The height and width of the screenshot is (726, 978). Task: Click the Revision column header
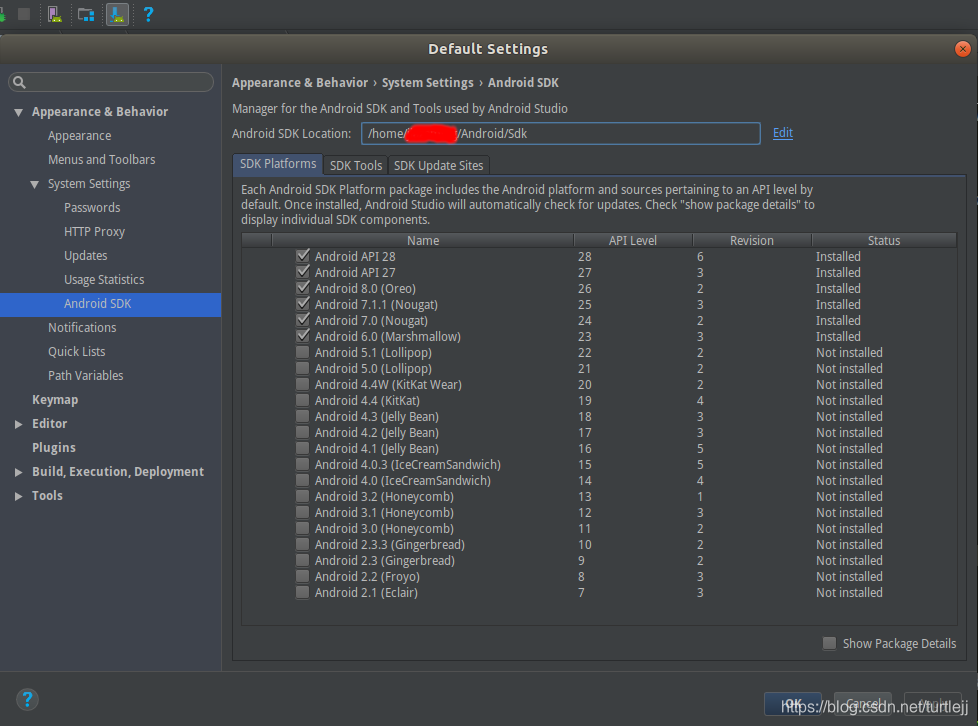pos(752,240)
